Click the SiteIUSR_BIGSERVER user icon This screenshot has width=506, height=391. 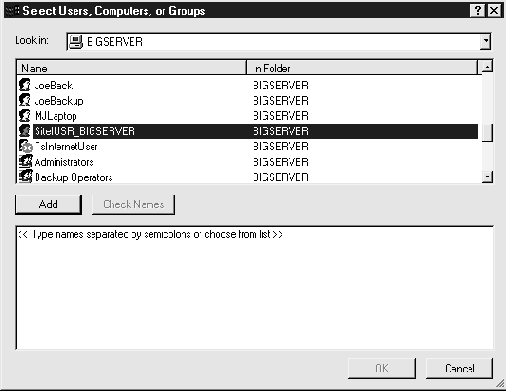(x=25, y=131)
